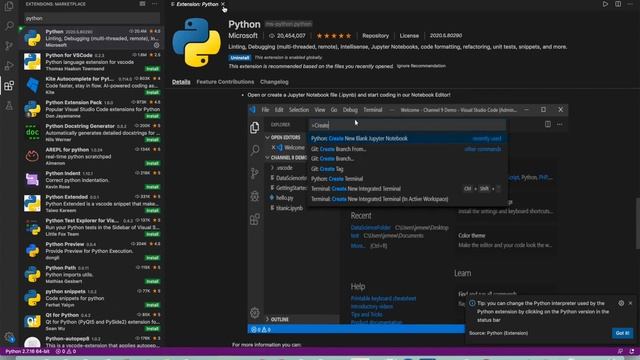
Task: Open the Microsoft publisher link
Action: point(243,36)
